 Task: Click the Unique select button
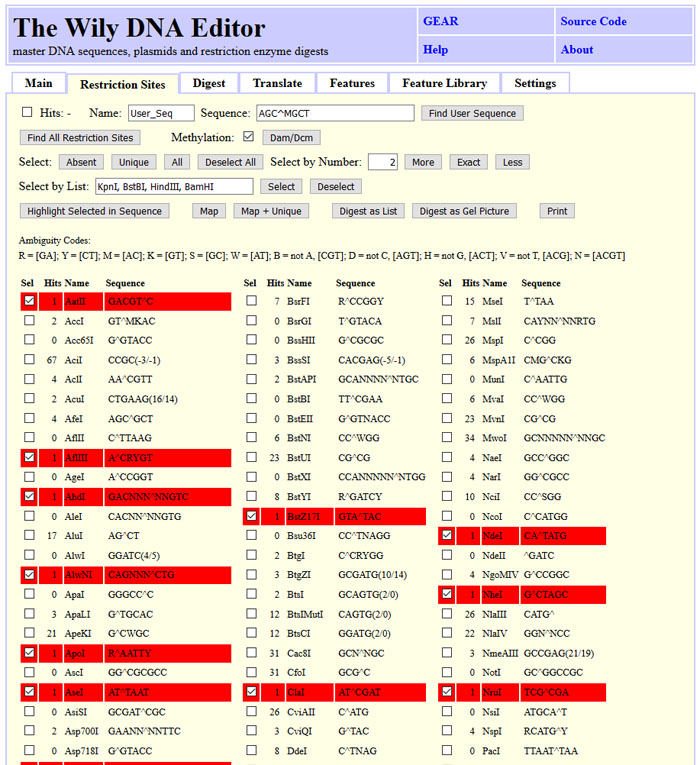133,162
